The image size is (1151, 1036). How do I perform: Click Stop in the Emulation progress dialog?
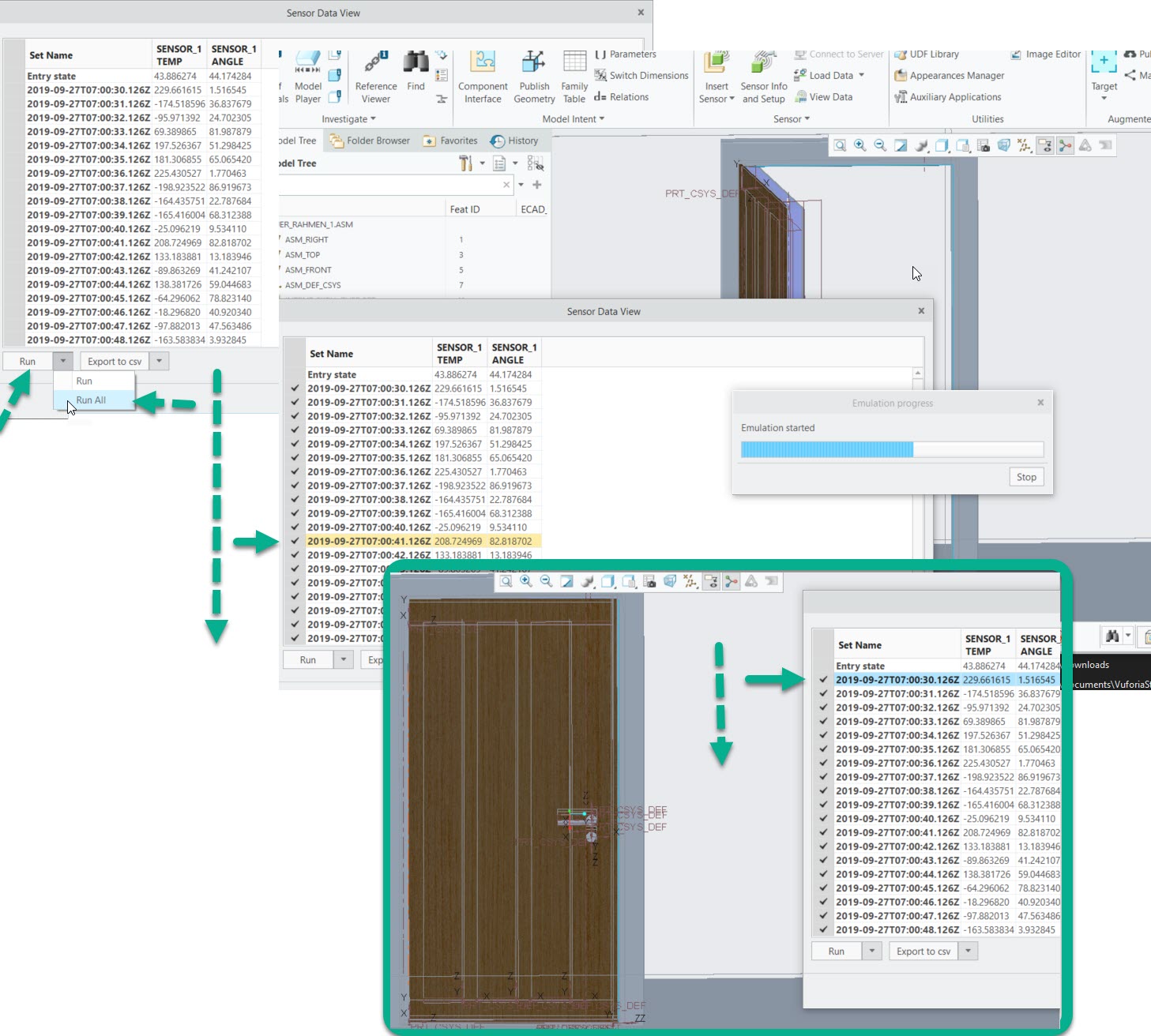1025,476
